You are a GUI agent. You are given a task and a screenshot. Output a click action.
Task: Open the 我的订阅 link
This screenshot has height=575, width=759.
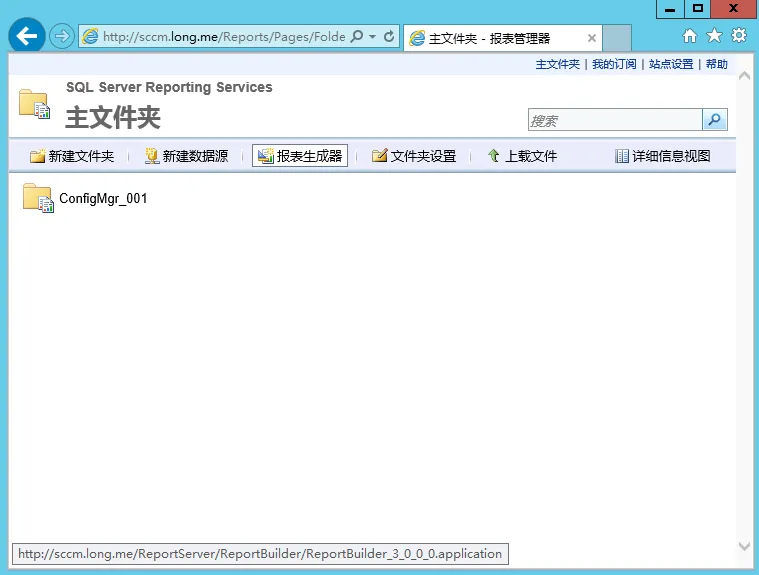pyautogui.click(x=614, y=64)
